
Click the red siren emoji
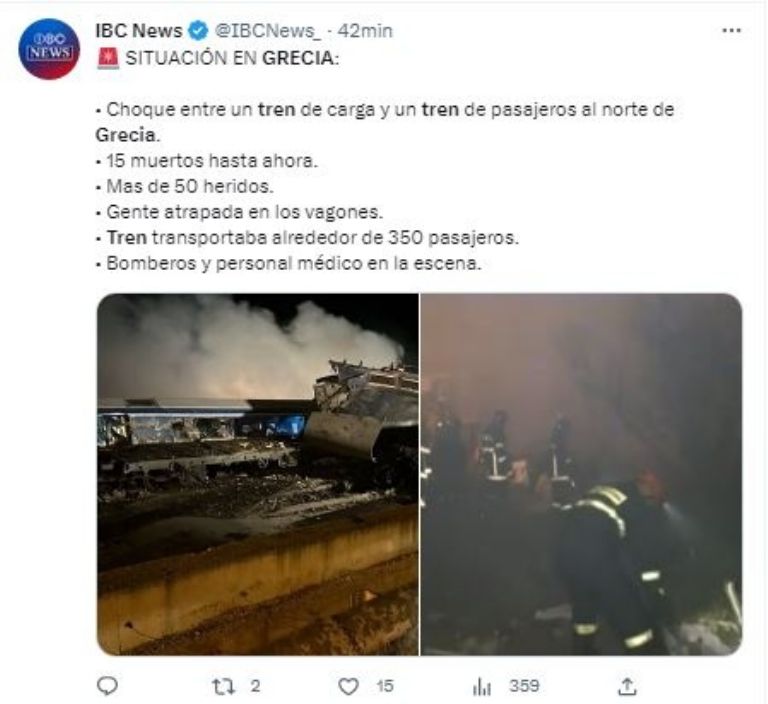[108, 58]
